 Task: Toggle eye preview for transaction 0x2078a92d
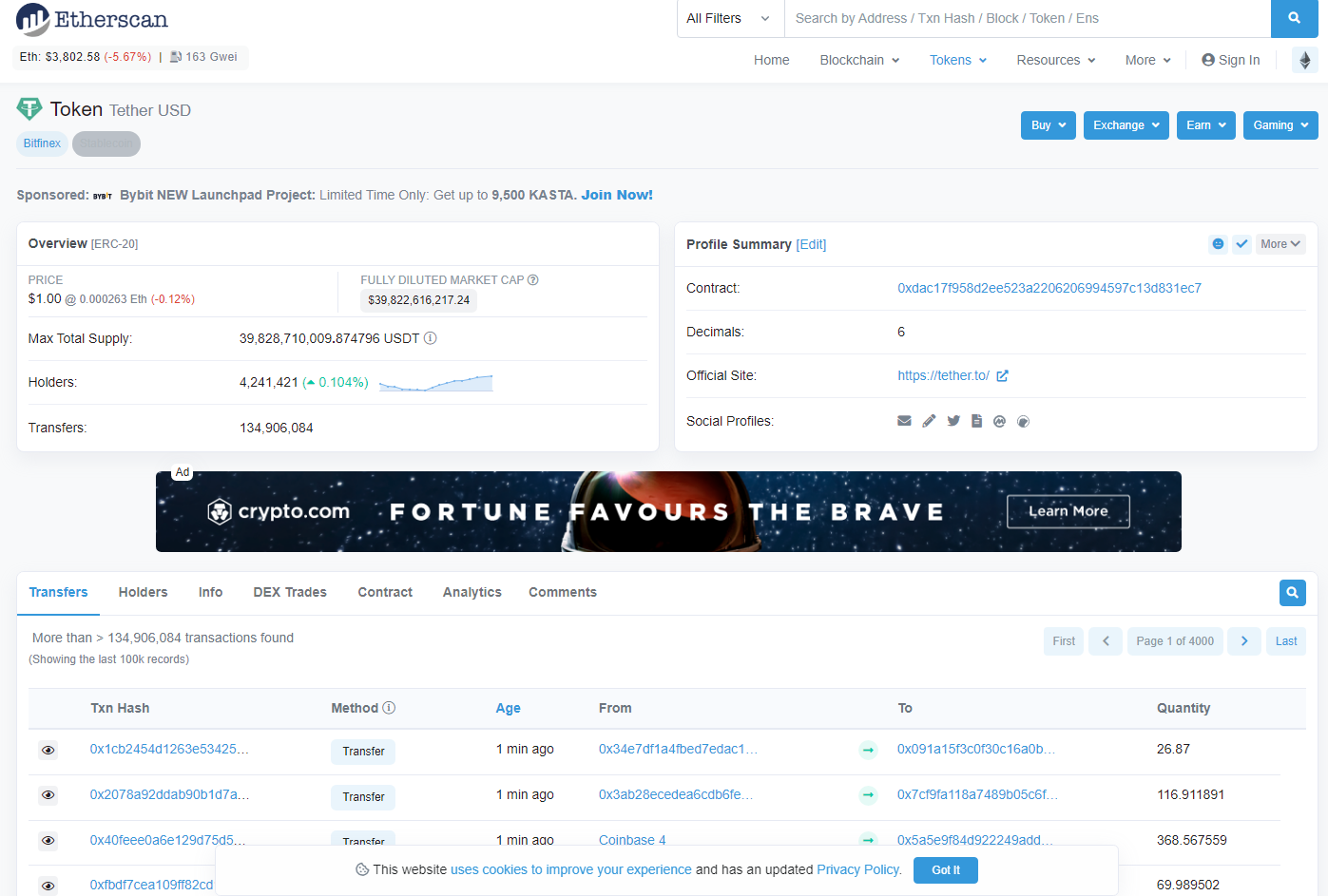48,795
